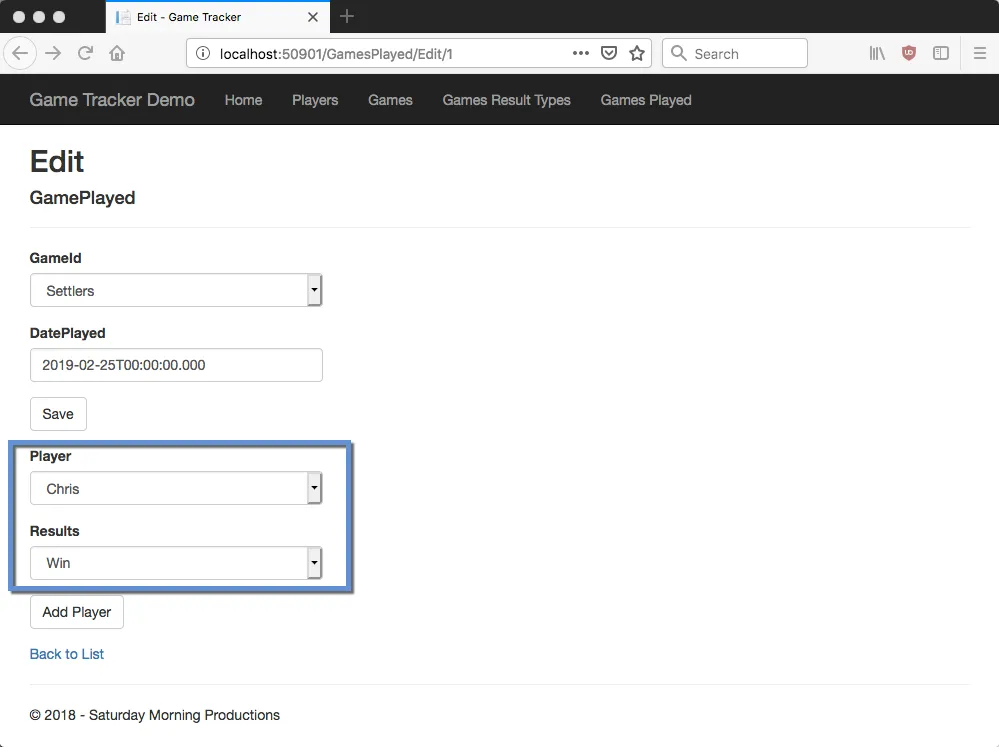Focus the browser Search box

tap(735, 53)
